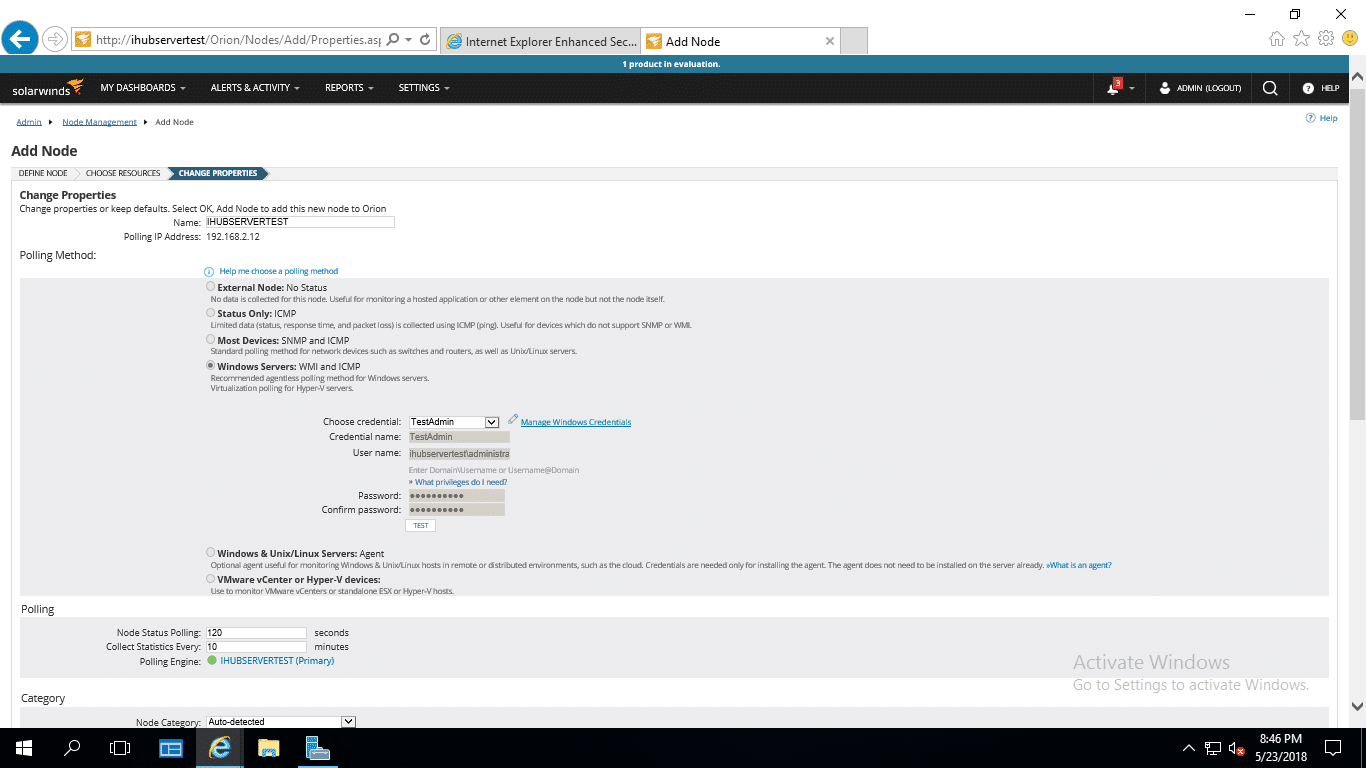Click Change Properties wizard step
Viewport: 1366px width, 768px height.
pos(218,173)
